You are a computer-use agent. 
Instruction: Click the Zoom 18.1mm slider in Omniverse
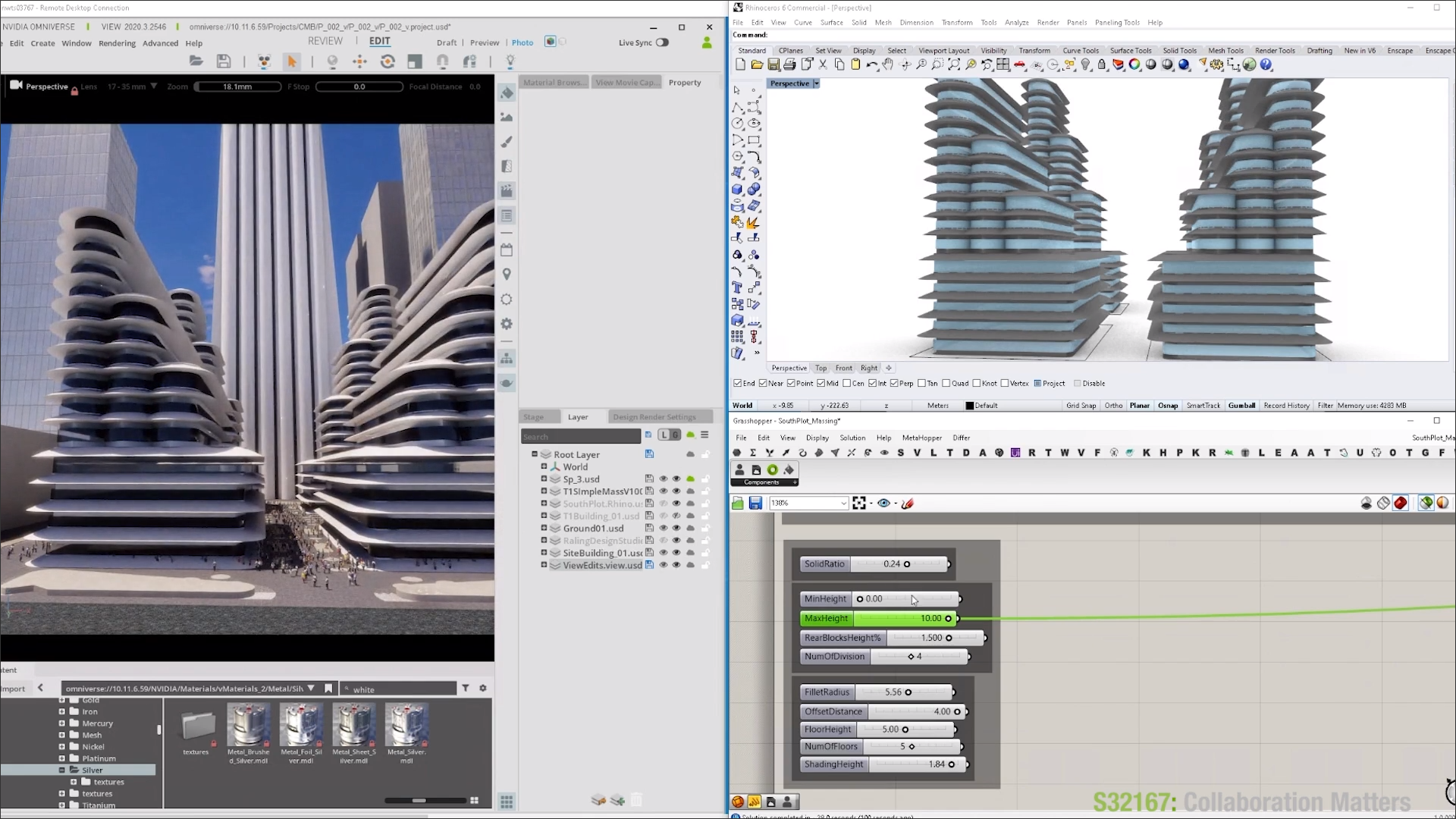click(x=237, y=86)
